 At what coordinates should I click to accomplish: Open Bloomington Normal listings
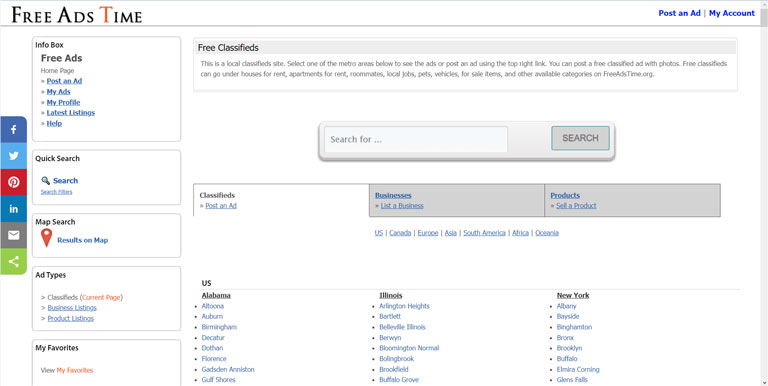pos(409,348)
